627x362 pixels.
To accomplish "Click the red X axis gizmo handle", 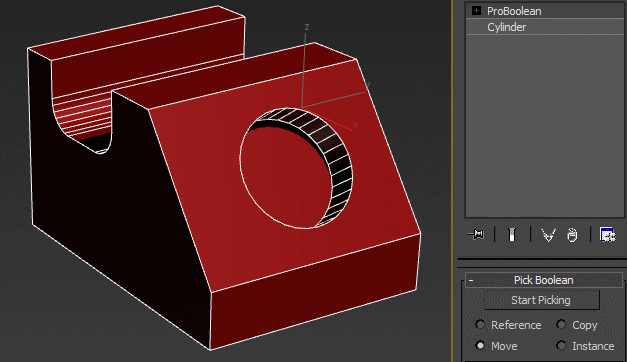I will click(x=355, y=125).
